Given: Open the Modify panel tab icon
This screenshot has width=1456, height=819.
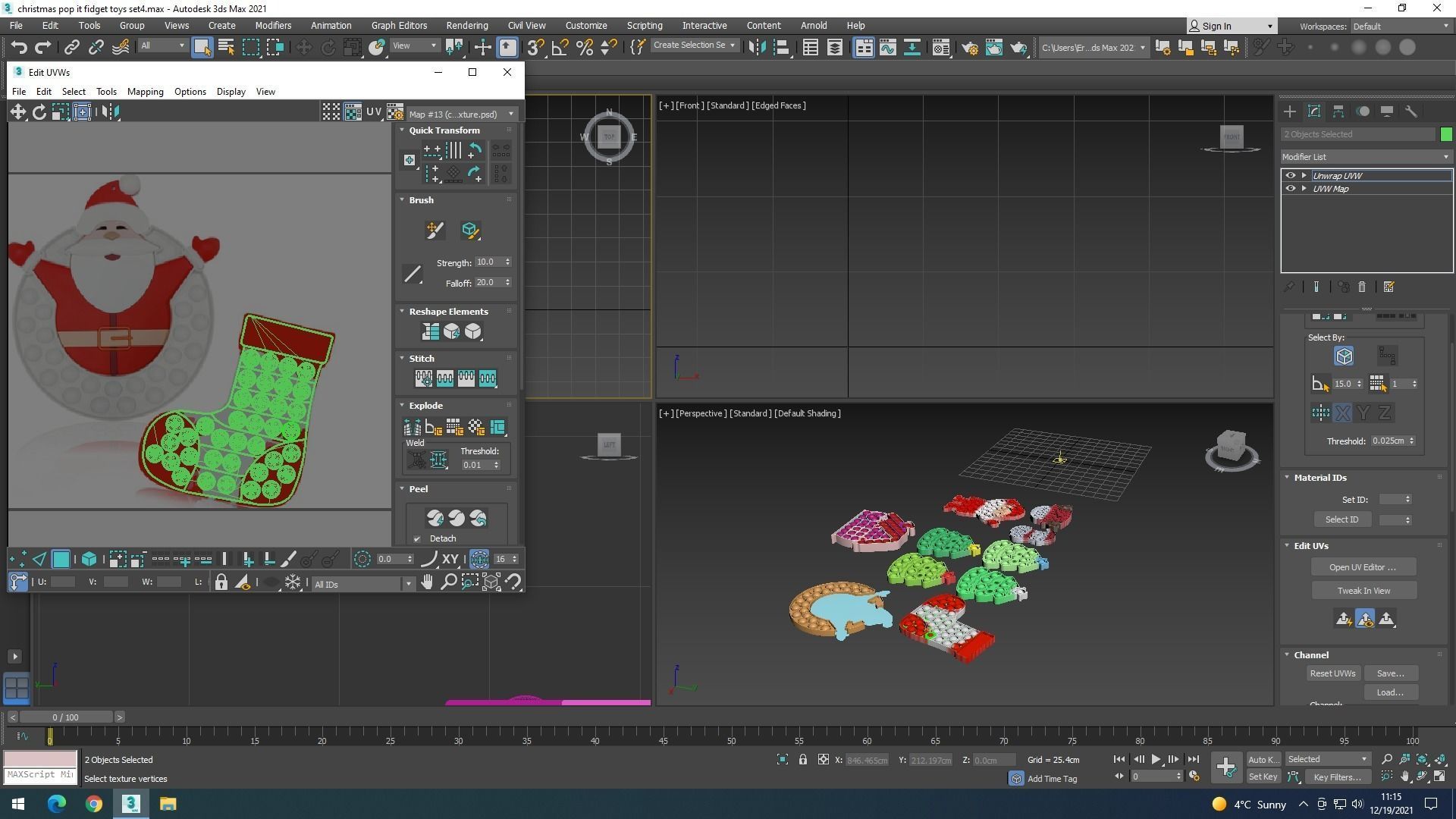Looking at the screenshot, I should click(1314, 111).
